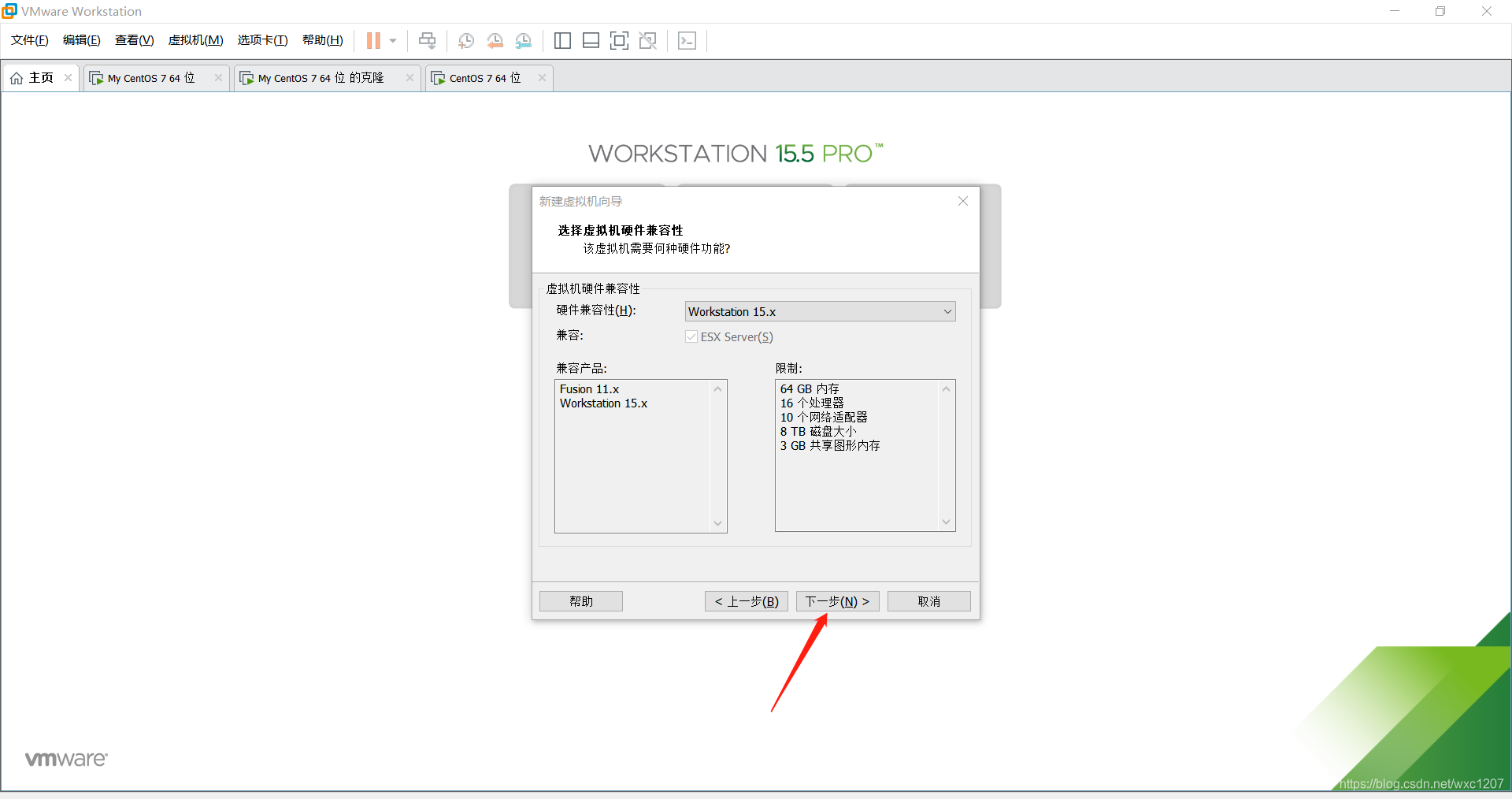This screenshot has width=1512, height=799.
Task: Select Workstation 15.x in the 兼容产品 list
Action: 603,403
